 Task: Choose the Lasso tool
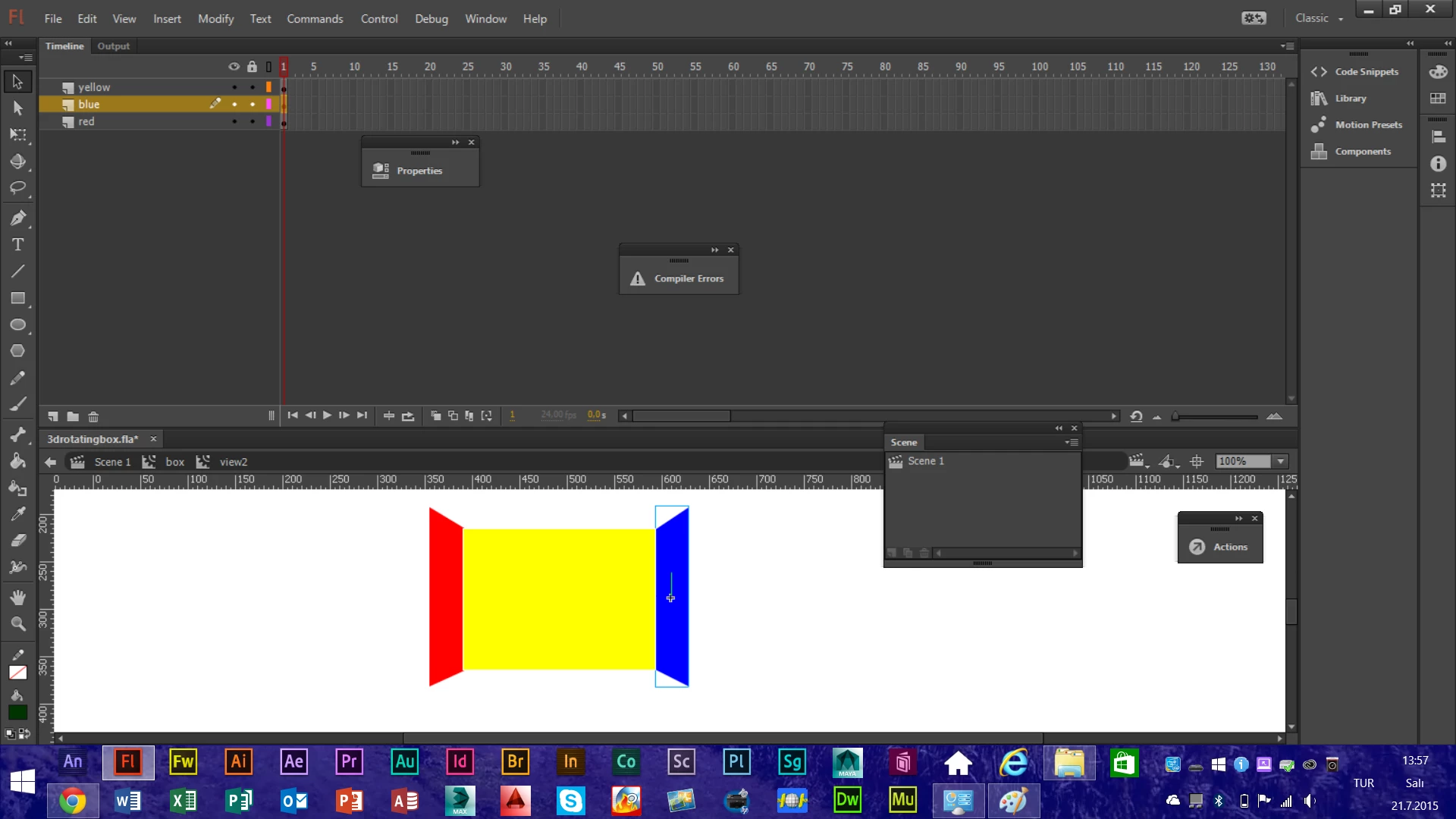(17, 187)
